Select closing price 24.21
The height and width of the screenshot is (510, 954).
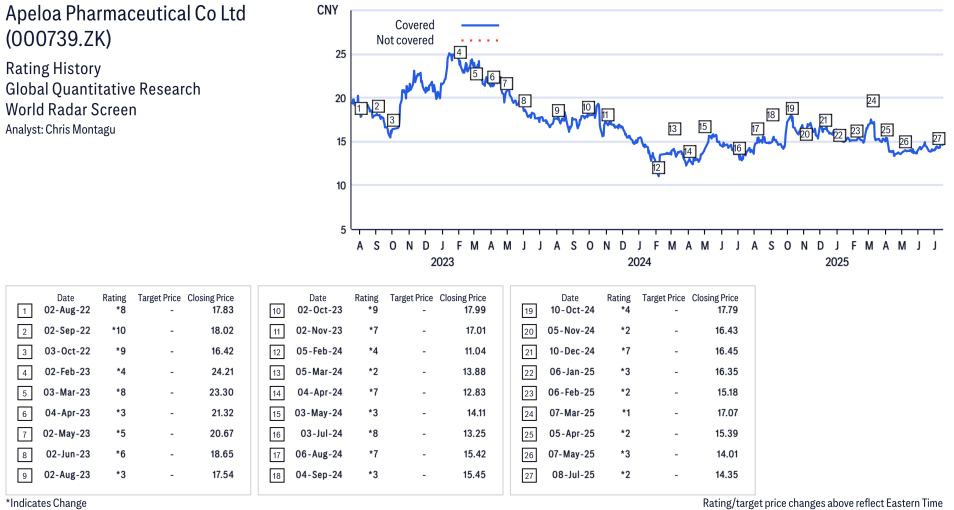tap(222, 372)
